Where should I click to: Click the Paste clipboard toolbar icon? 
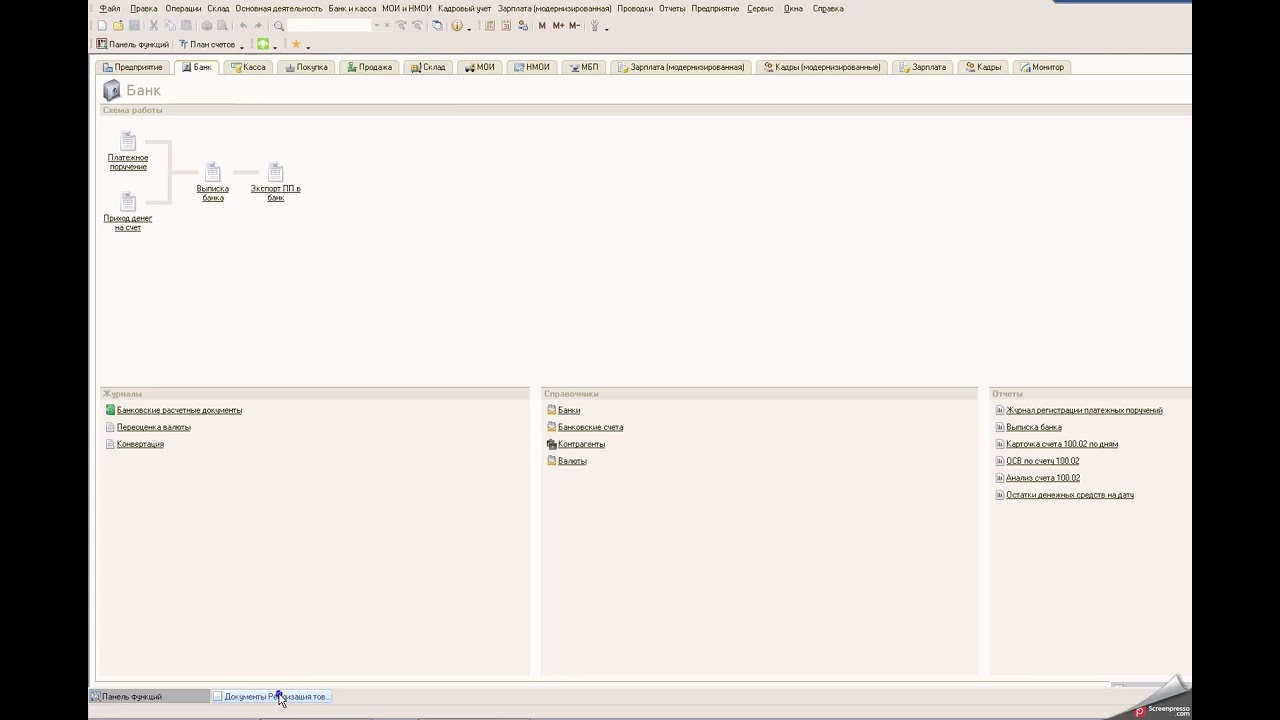(x=186, y=25)
